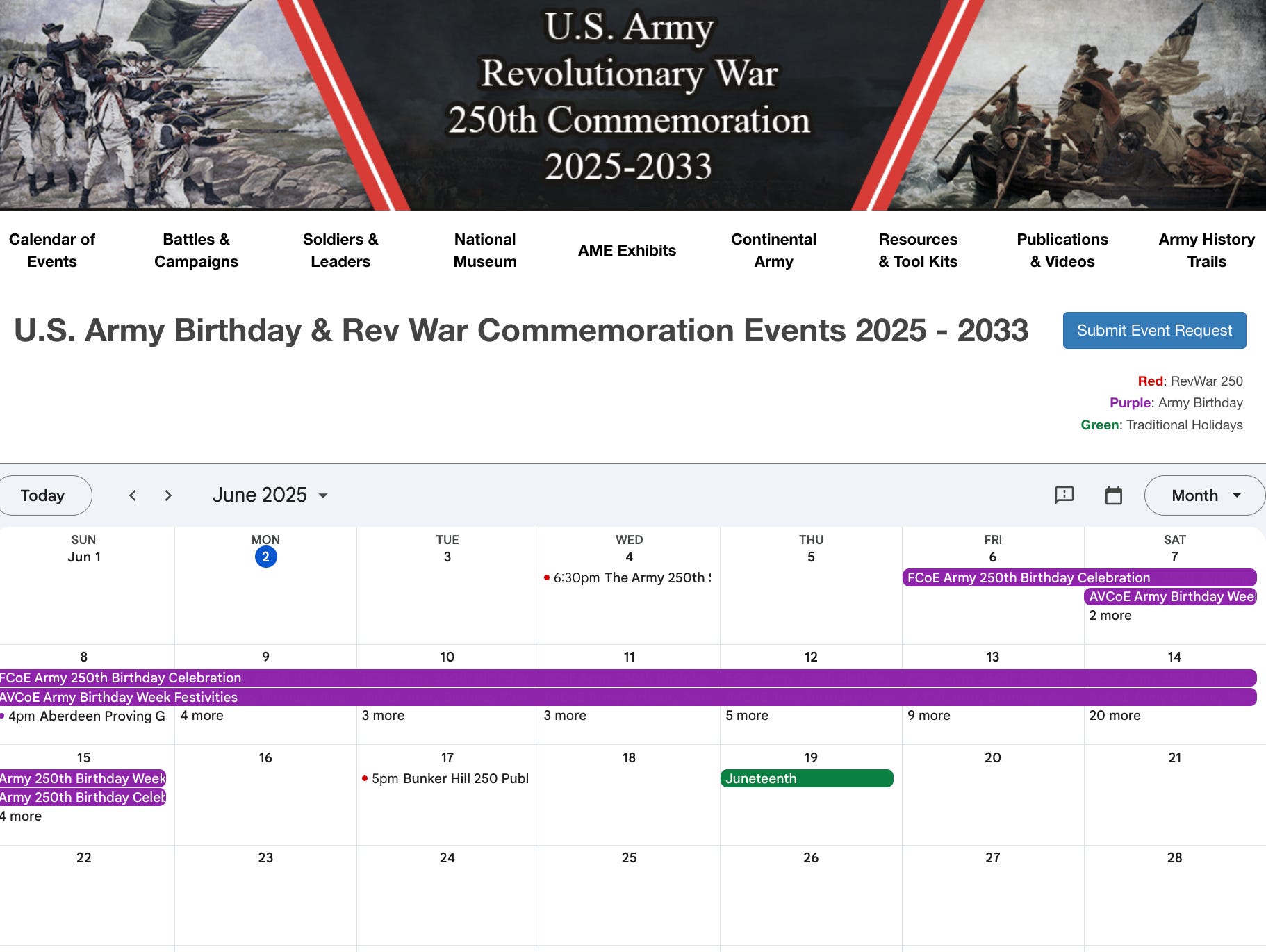The width and height of the screenshot is (1266, 952).
Task: Show 20 more events on June 14
Action: (x=1115, y=715)
